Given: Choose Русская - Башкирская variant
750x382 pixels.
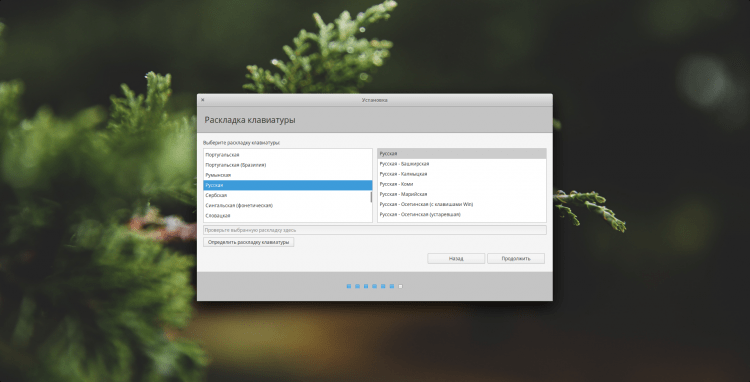Looking at the screenshot, I should pyautogui.click(x=462, y=164).
